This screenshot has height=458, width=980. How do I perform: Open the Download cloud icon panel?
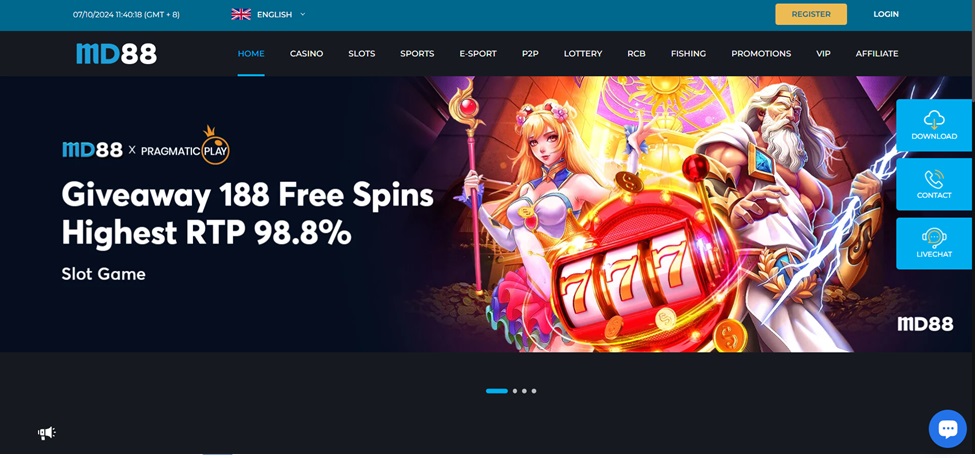pos(934,125)
